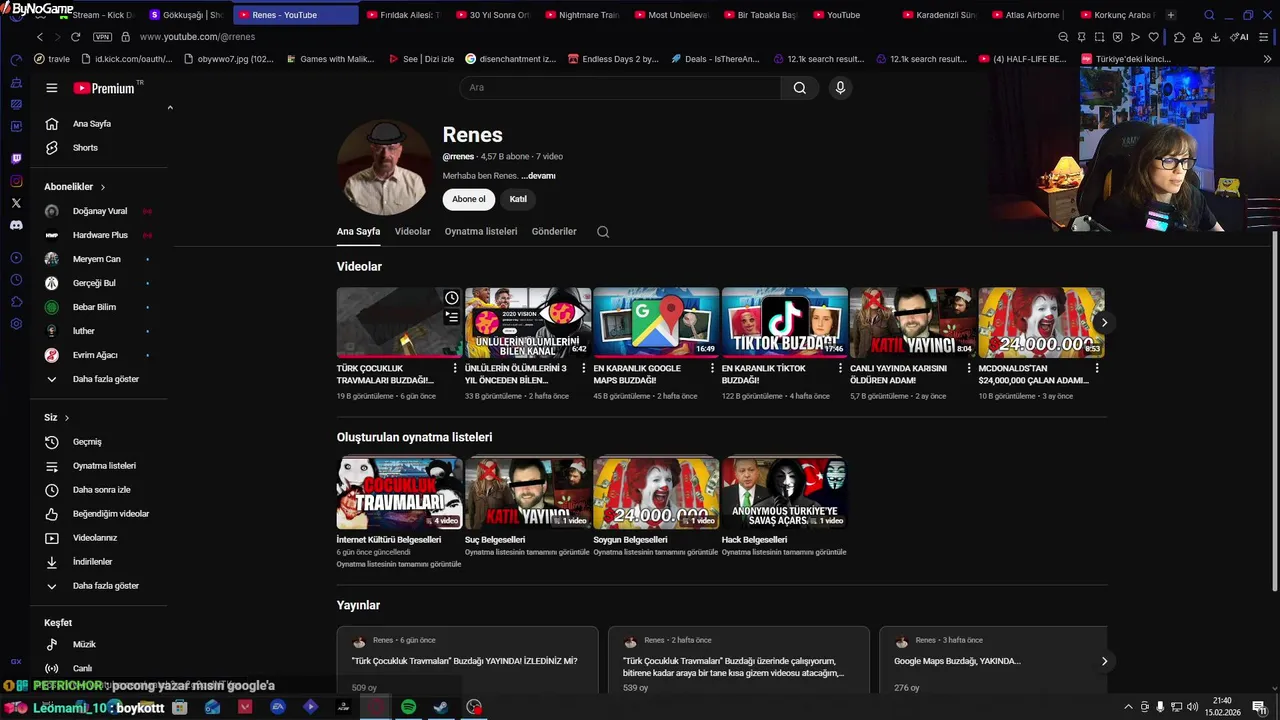Open the browser easy setup menu icon
The image size is (1280, 720).
point(1265,37)
